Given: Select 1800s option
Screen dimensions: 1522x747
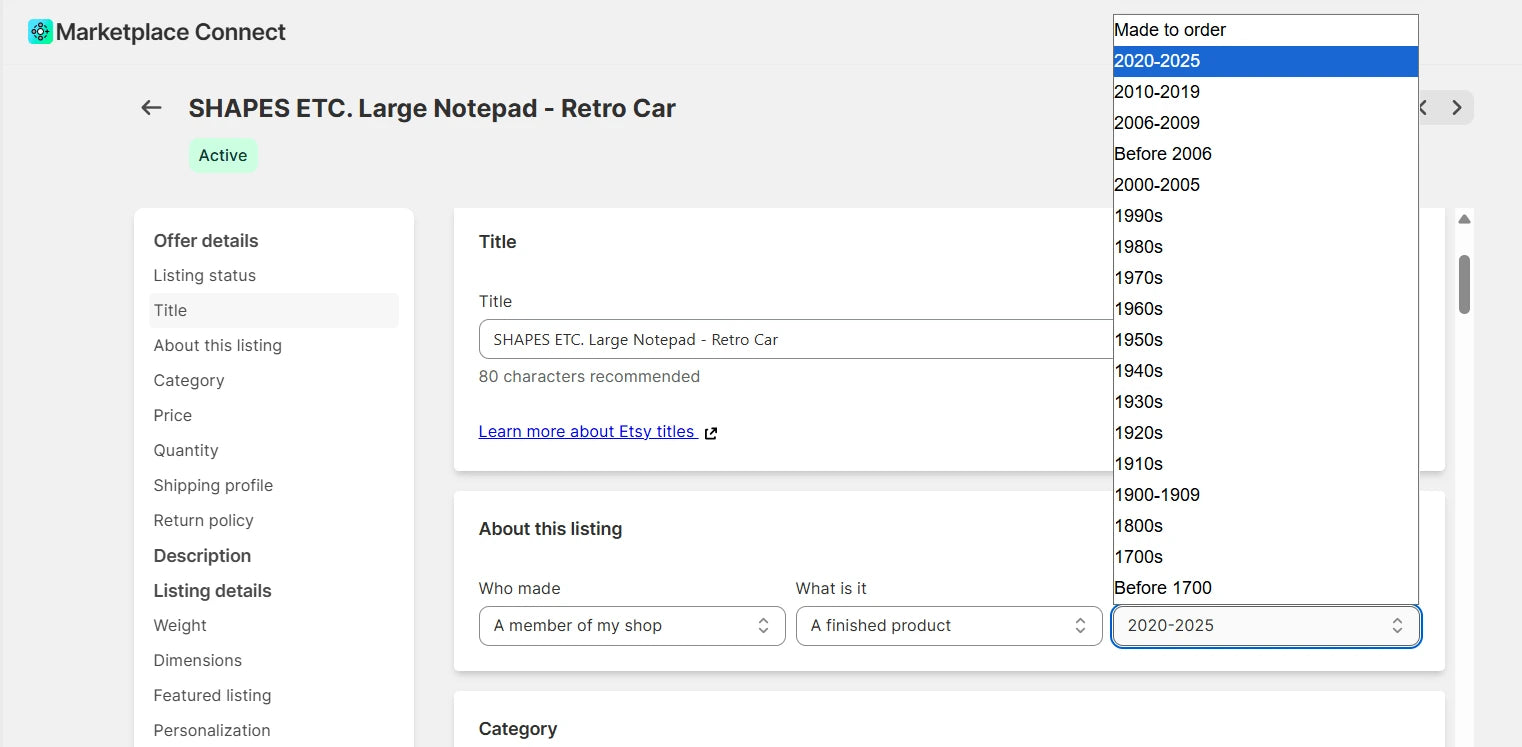Looking at the screenshot, I should [1266, 526].
